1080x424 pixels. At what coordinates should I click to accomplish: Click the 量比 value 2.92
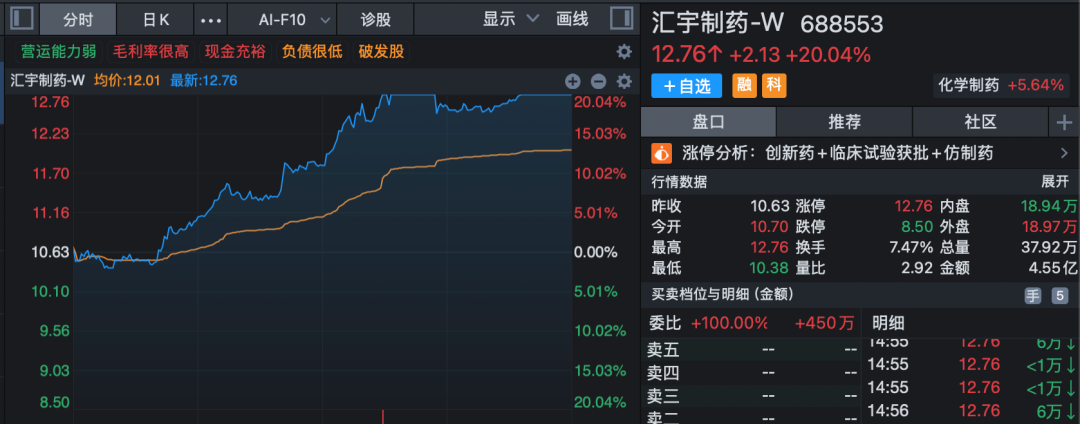[917, 268]
